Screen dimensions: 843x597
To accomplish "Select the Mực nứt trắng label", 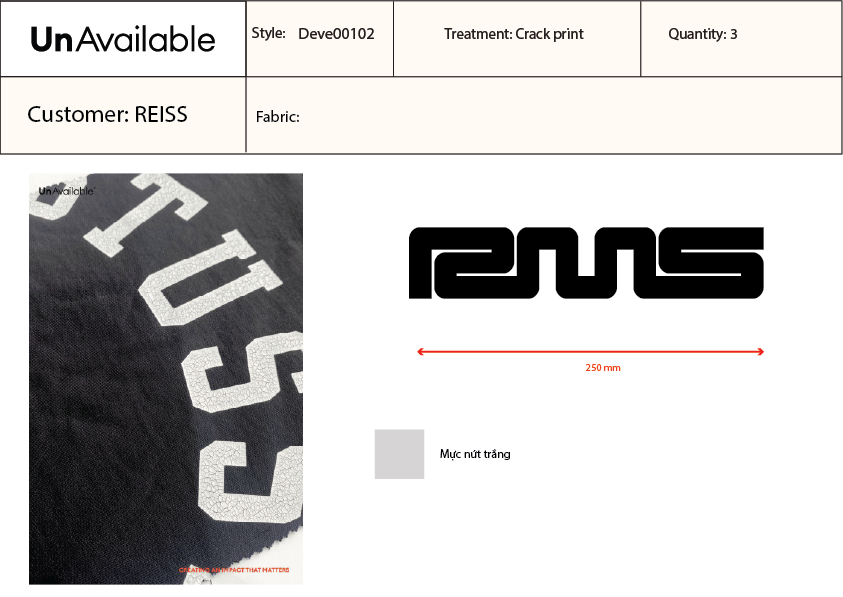I will pos(475,454).
